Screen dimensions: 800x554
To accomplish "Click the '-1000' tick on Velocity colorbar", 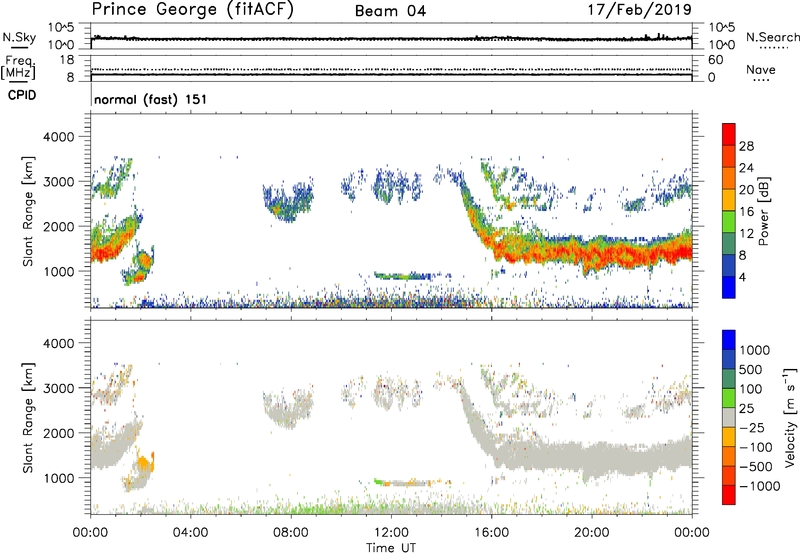I will [x=759, y=486].
